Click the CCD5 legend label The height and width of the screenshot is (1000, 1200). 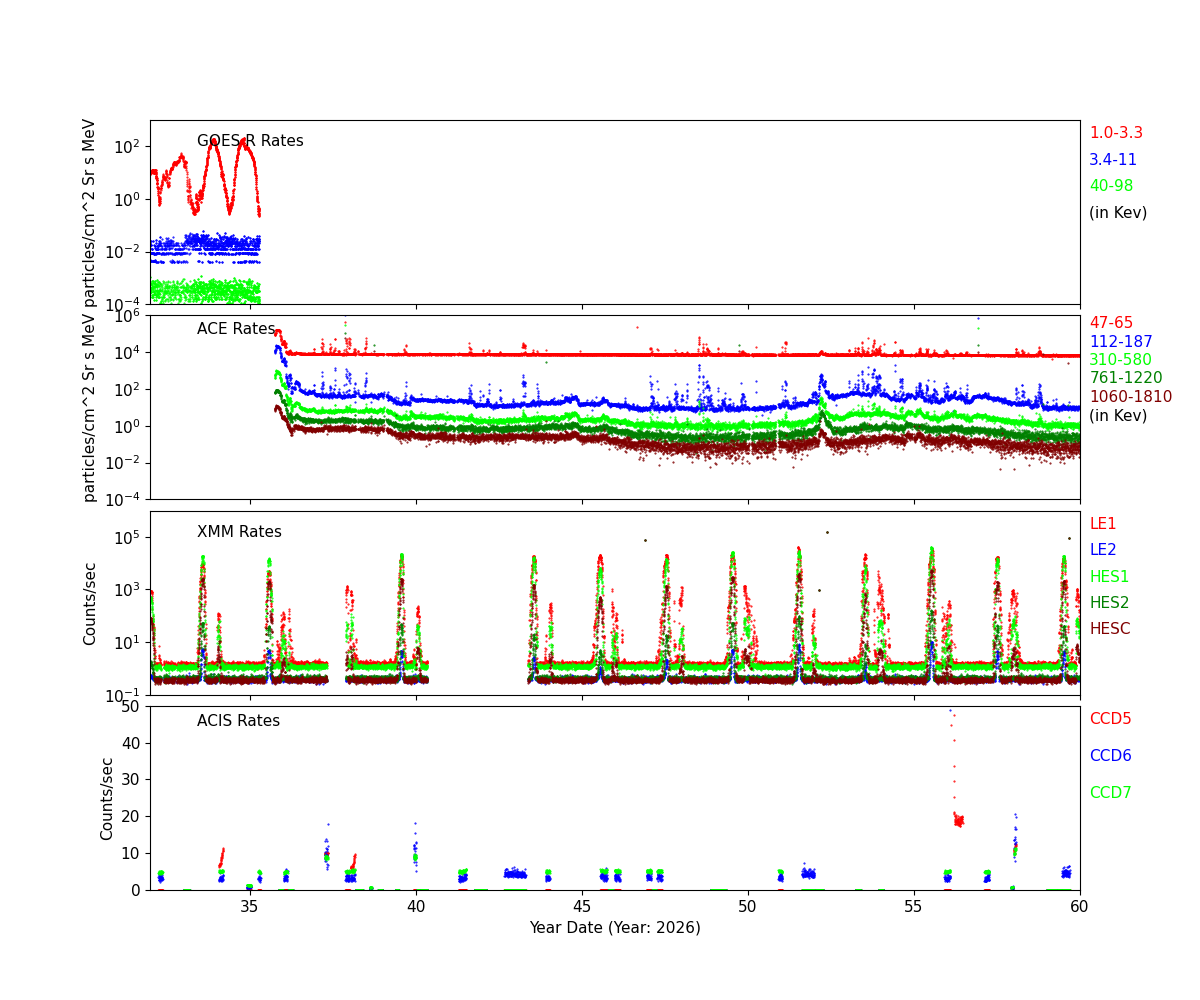[1110, 719]
